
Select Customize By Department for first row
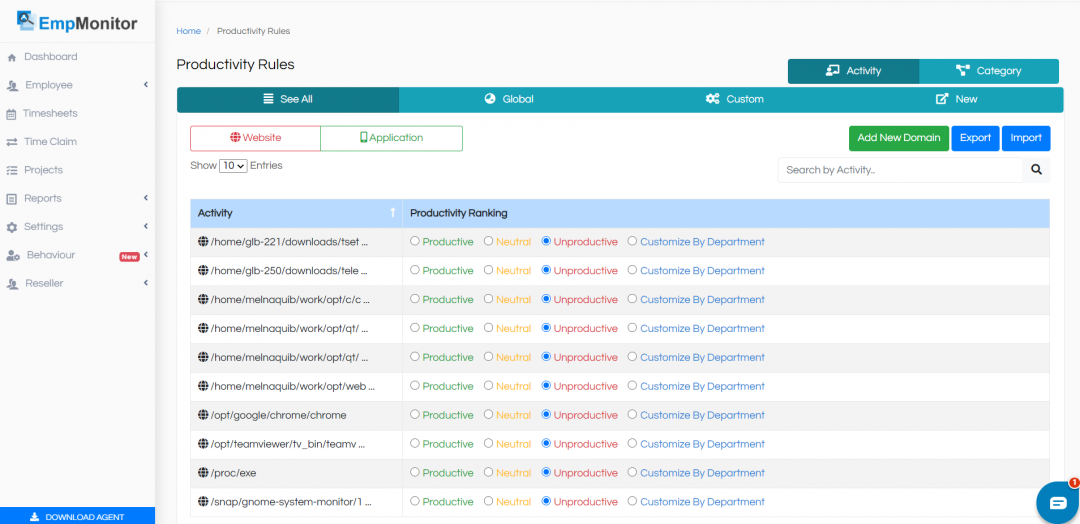pos(632,242)
